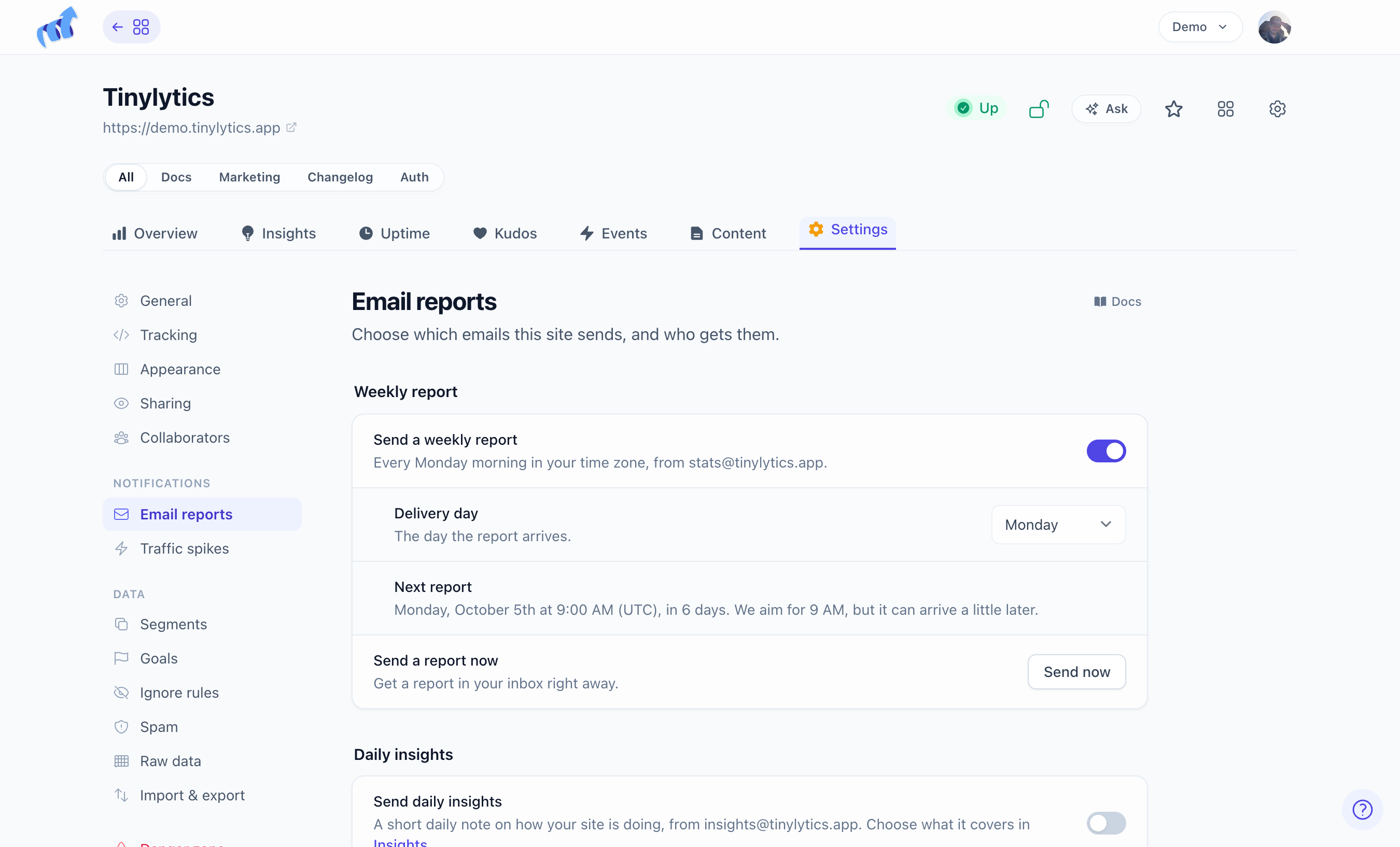Open the Demo account dropdown
Image resolution: width=1400 pixels, height=847 pixels.
pos(1200,27)
